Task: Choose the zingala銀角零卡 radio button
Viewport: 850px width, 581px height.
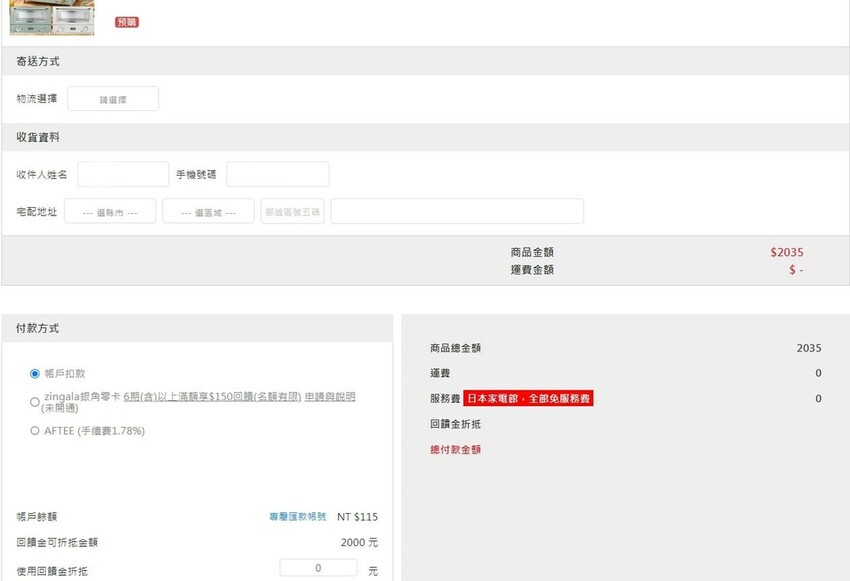Action: pyautogui.click(x=35, y=402)
